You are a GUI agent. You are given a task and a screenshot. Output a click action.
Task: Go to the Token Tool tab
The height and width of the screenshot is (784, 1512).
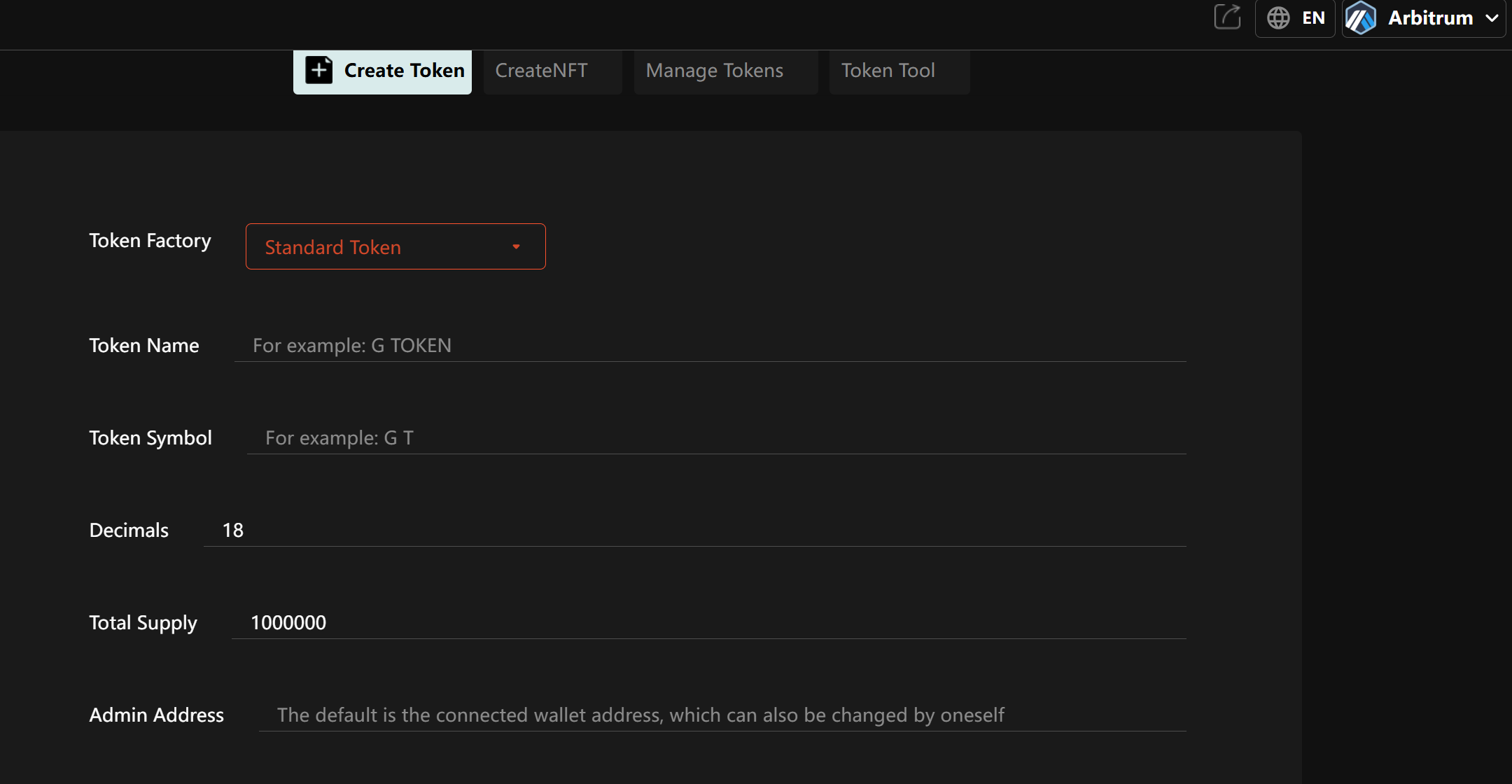[888, 71]
